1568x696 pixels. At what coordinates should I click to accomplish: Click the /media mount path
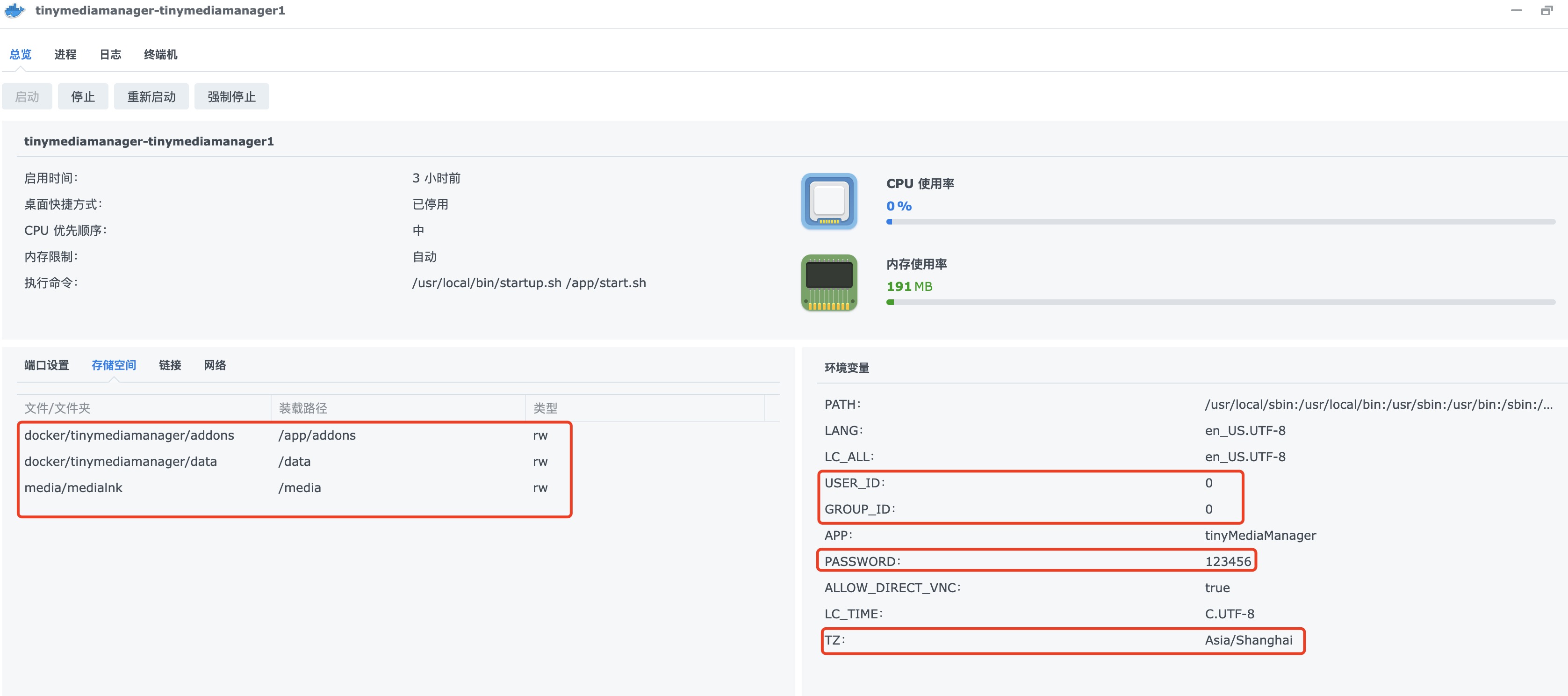(300, 488)
